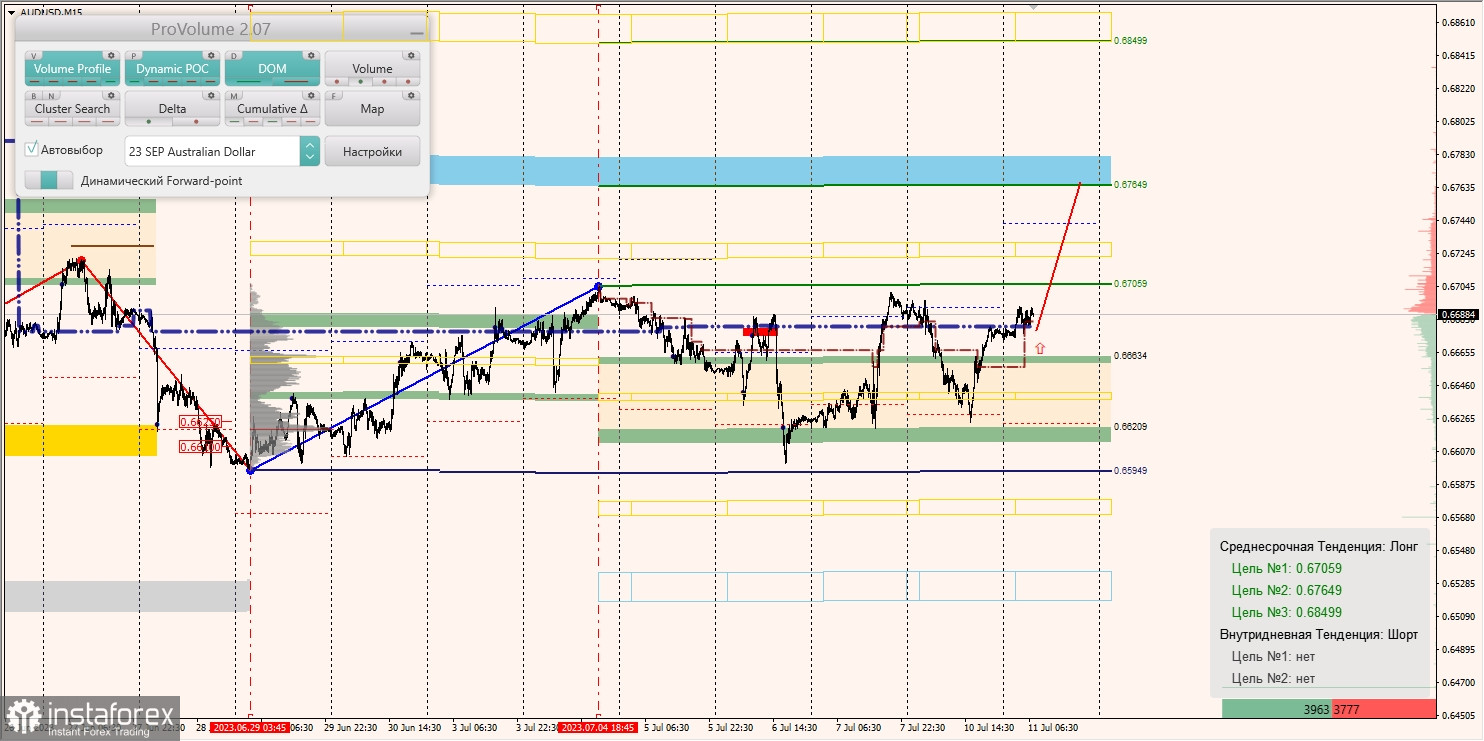
Task: Select the red dot segment under Delta
Action: 196,122
